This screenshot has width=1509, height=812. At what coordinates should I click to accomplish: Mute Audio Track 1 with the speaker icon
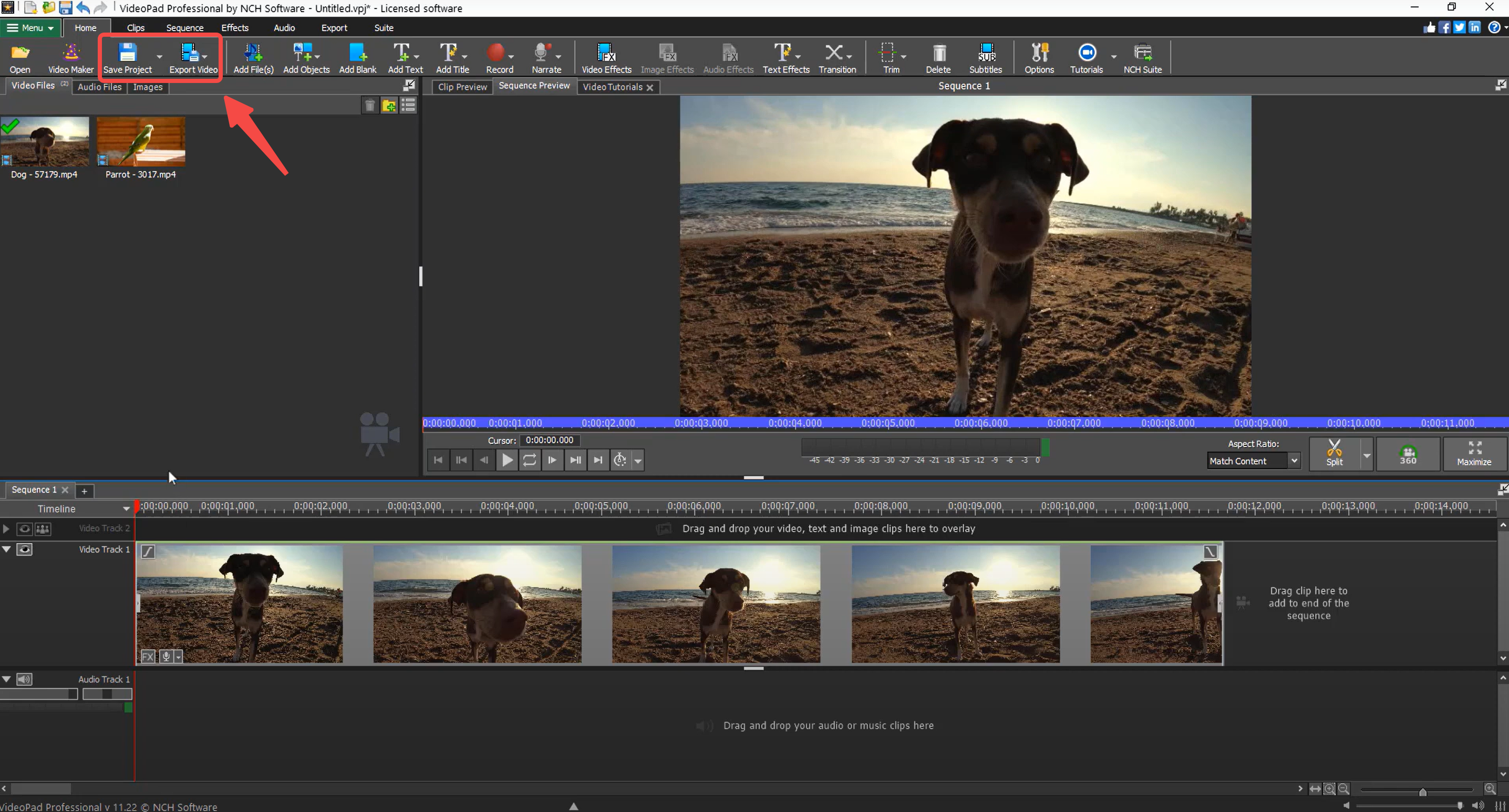pos(25,679)
